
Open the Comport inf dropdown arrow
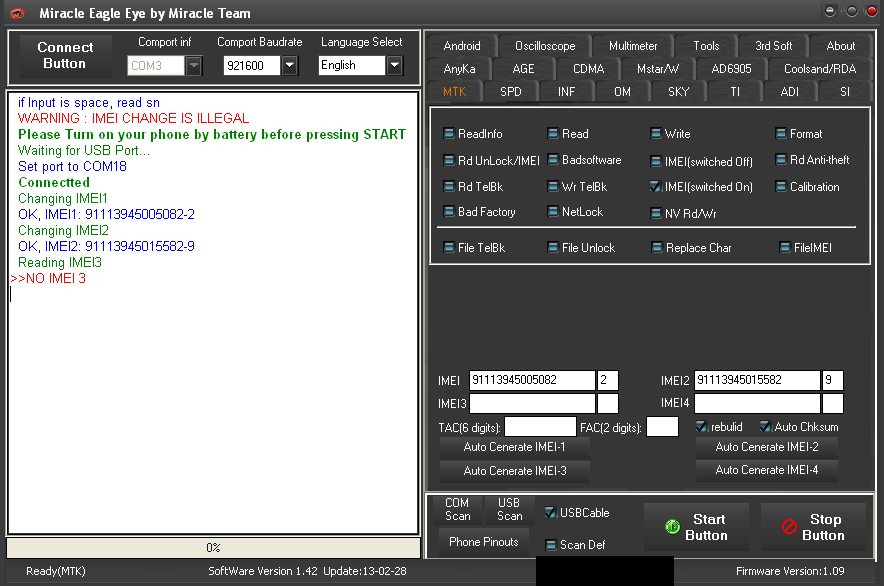[193, 65]
